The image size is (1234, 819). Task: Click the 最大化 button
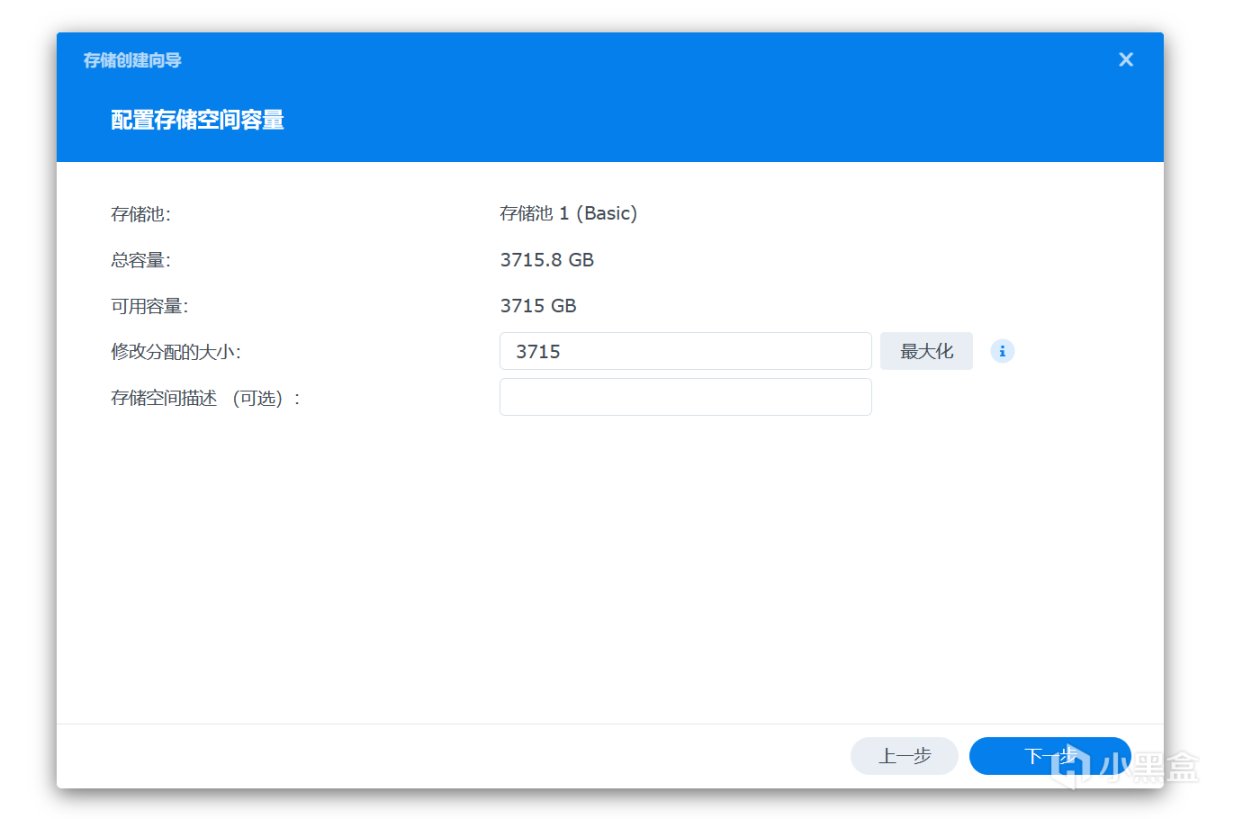[926, 351]
